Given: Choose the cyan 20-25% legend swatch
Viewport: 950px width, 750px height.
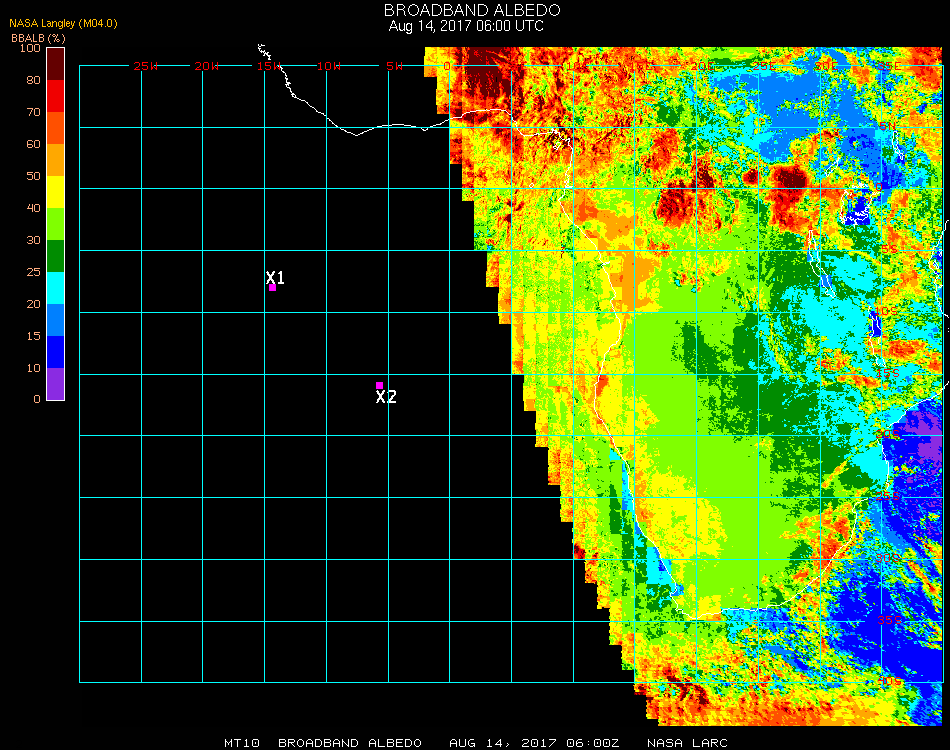Looking at the screenshot, I should pyautogui.click(x=56, y=288).
